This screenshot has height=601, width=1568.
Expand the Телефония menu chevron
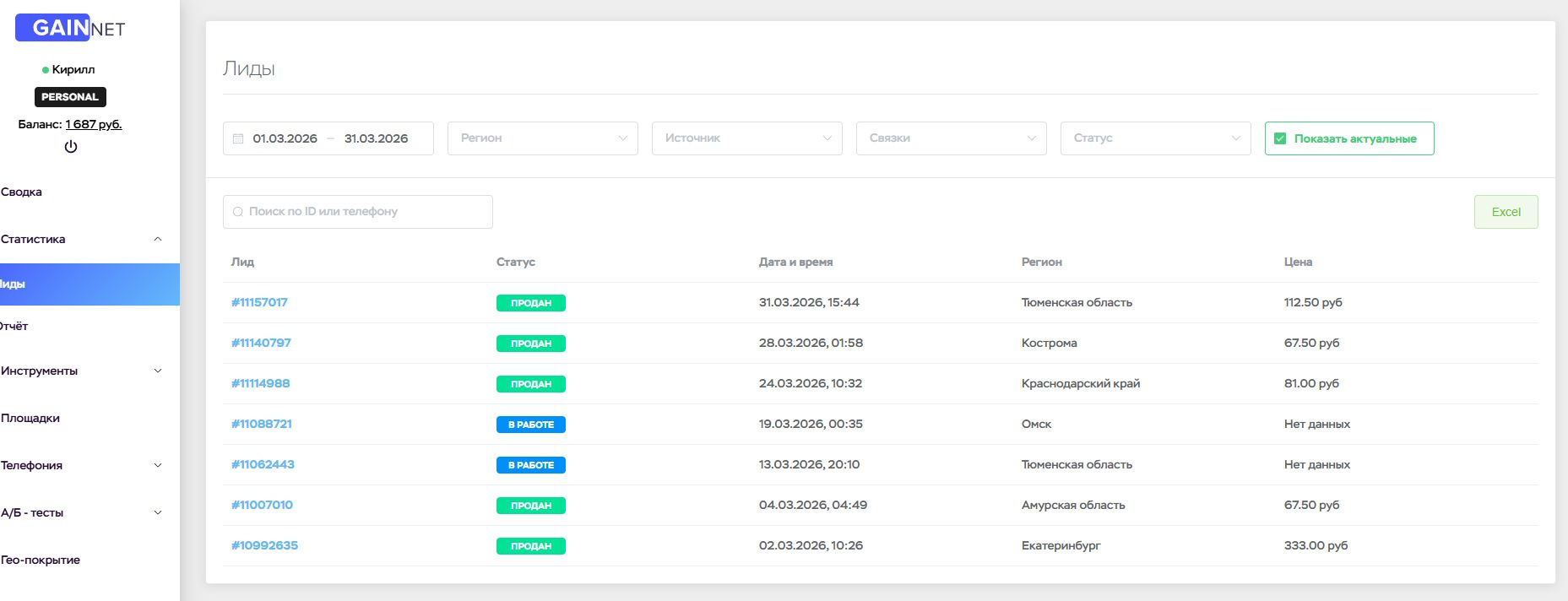[x=158, y=465]
